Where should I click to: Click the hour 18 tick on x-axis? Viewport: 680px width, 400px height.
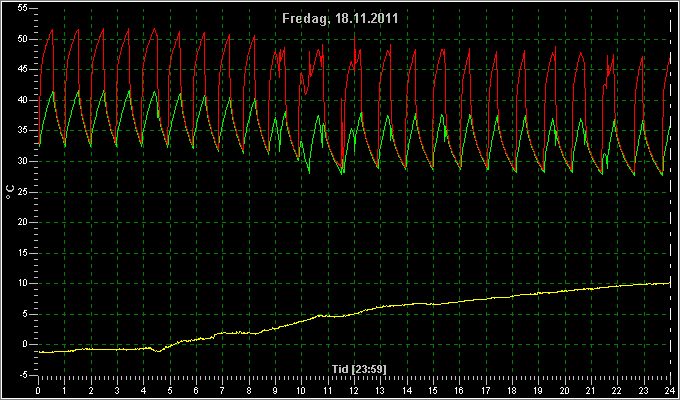point(512,391)
